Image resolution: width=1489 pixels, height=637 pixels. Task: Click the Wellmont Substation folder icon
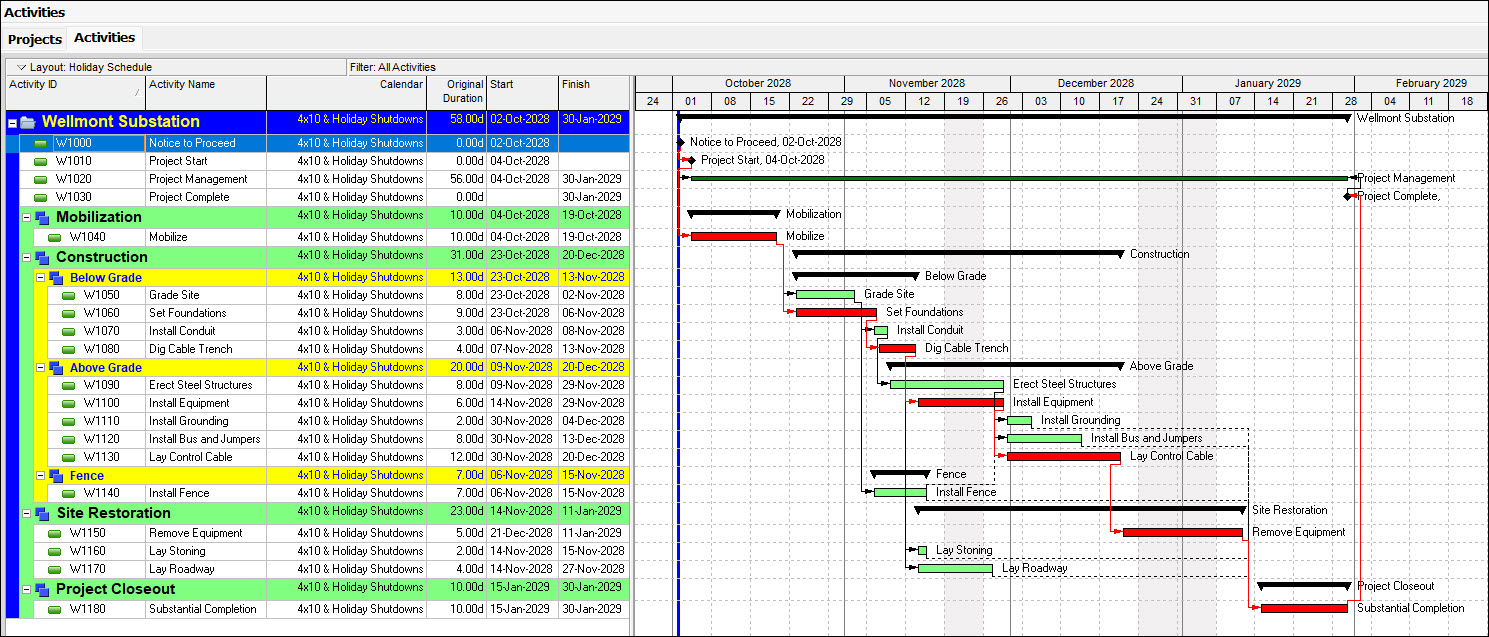27,122
